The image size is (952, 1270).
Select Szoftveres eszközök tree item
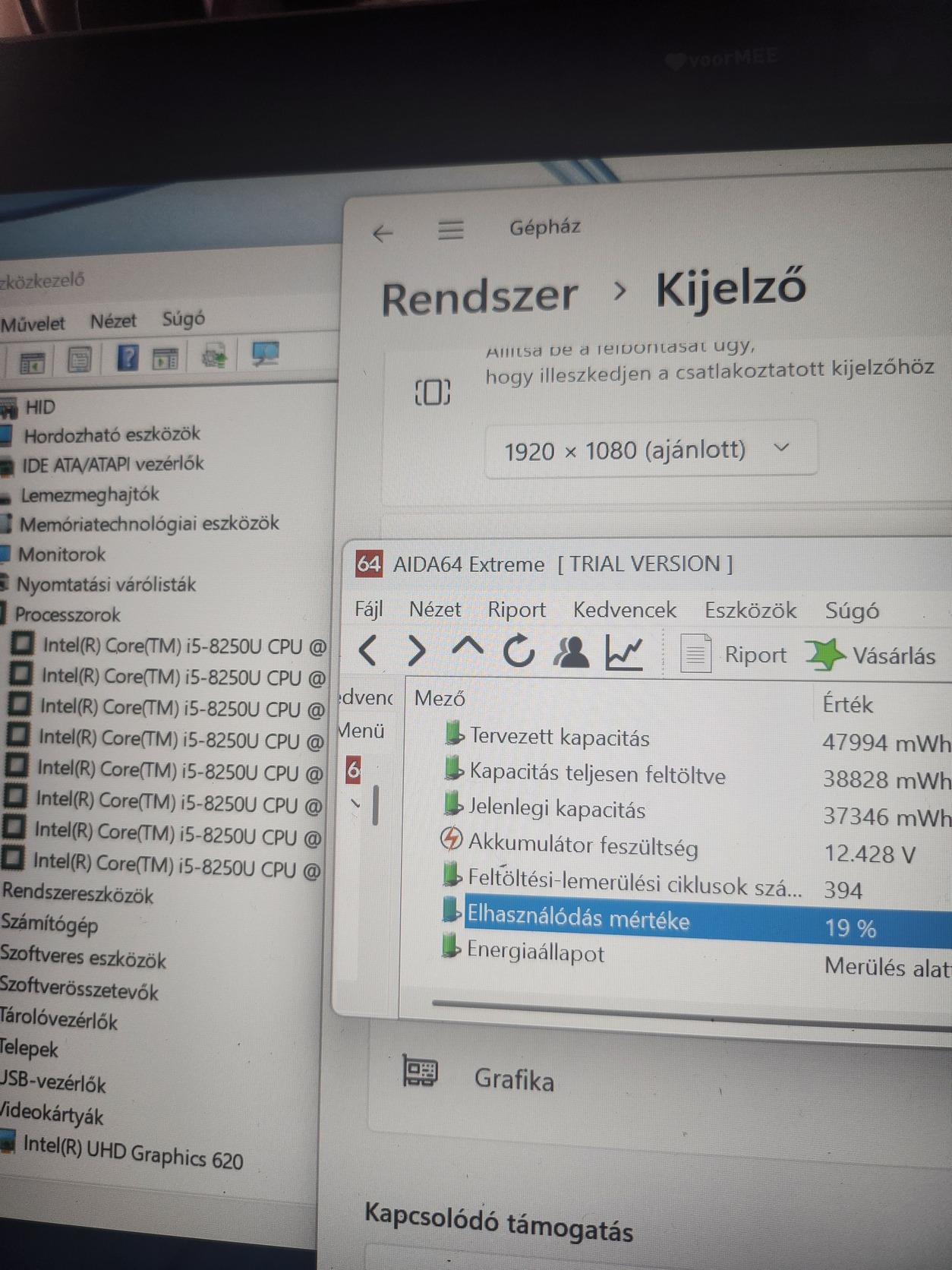(x=83, y=957)
